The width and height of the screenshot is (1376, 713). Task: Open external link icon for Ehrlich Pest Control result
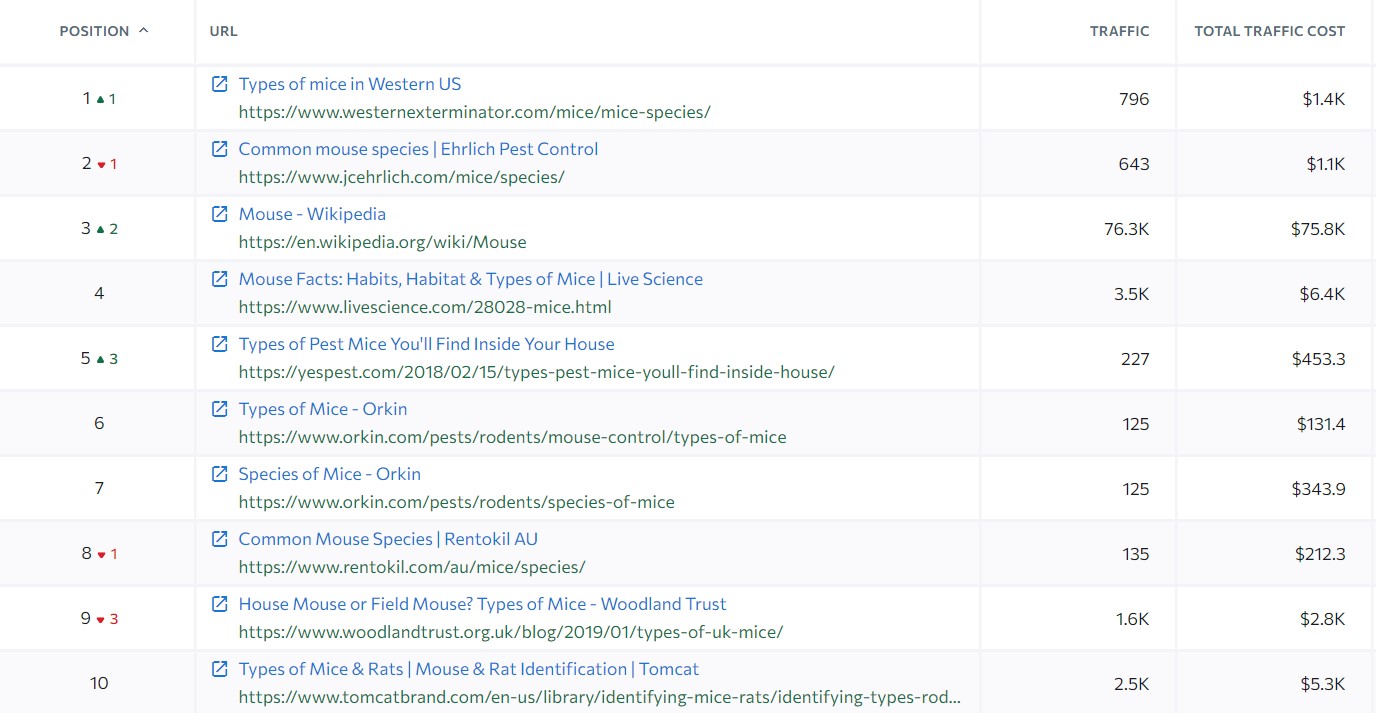(220, 149)
